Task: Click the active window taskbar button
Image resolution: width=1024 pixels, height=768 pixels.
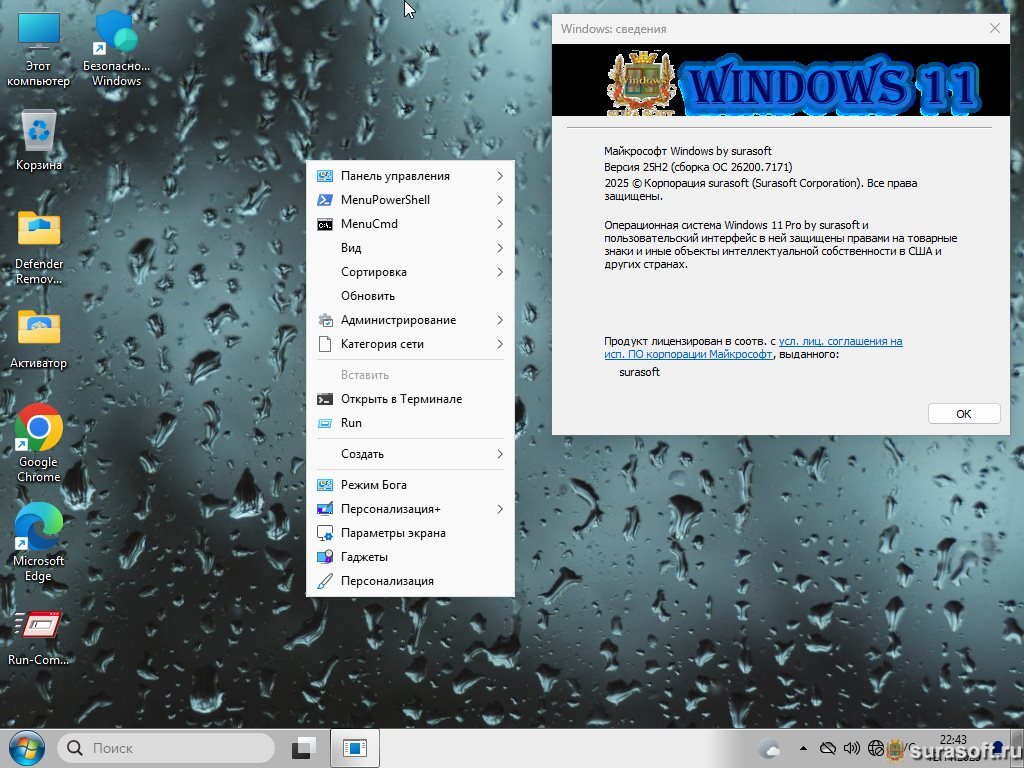Action: 355,748
